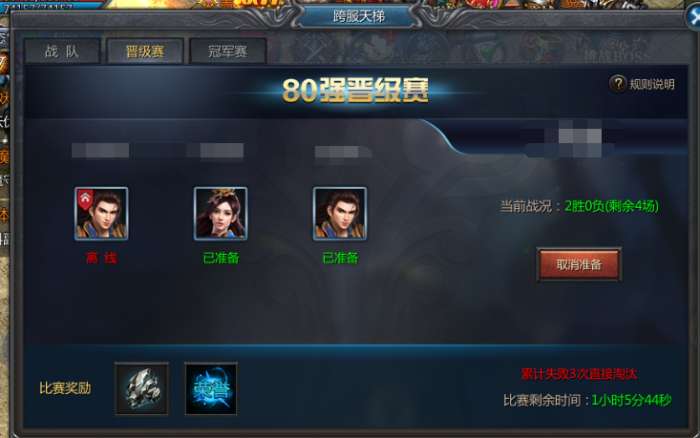Screen dimensions: 700x438
Task: Select the third teammate portrait
Action: tap(340, 213)
